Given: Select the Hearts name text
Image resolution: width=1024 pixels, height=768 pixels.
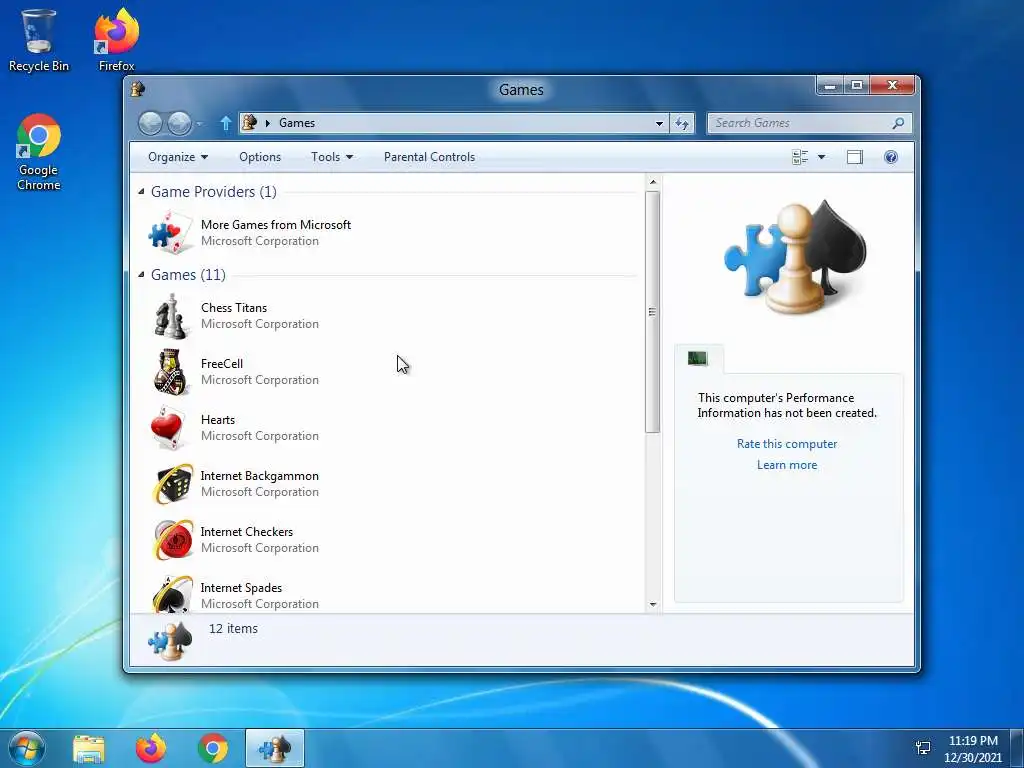Looking at the screenshot, I should pos(217,419).
